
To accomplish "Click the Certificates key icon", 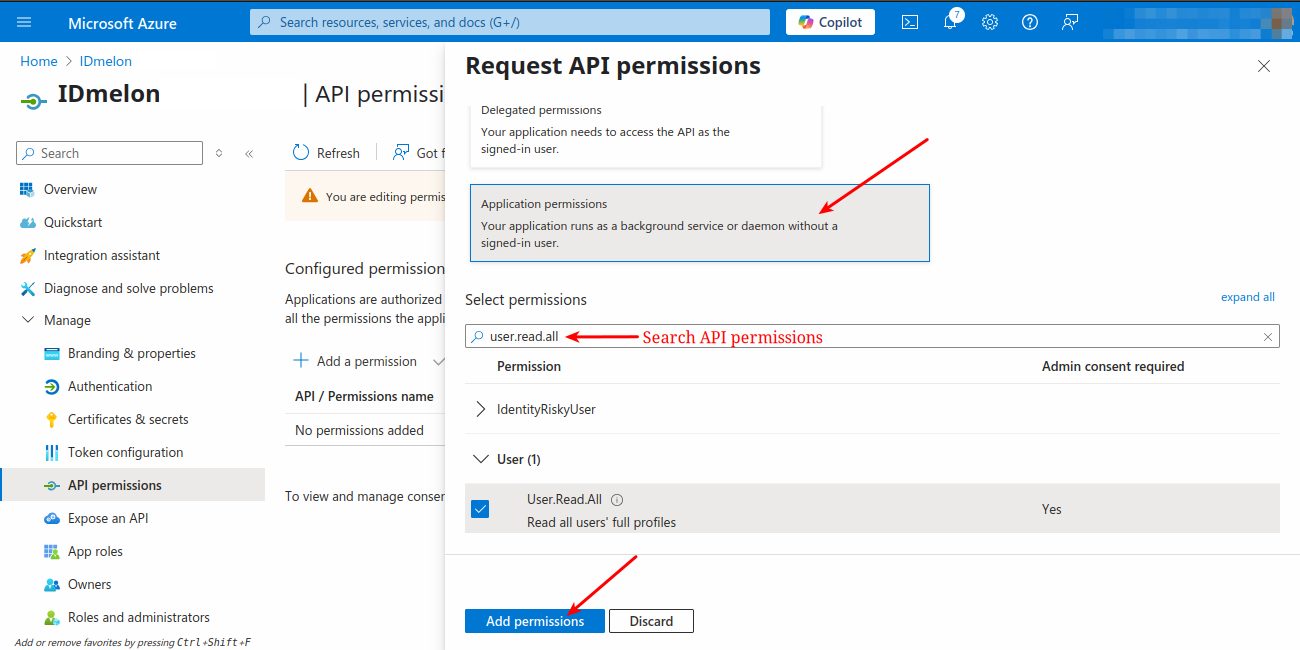I will (51, 419).
